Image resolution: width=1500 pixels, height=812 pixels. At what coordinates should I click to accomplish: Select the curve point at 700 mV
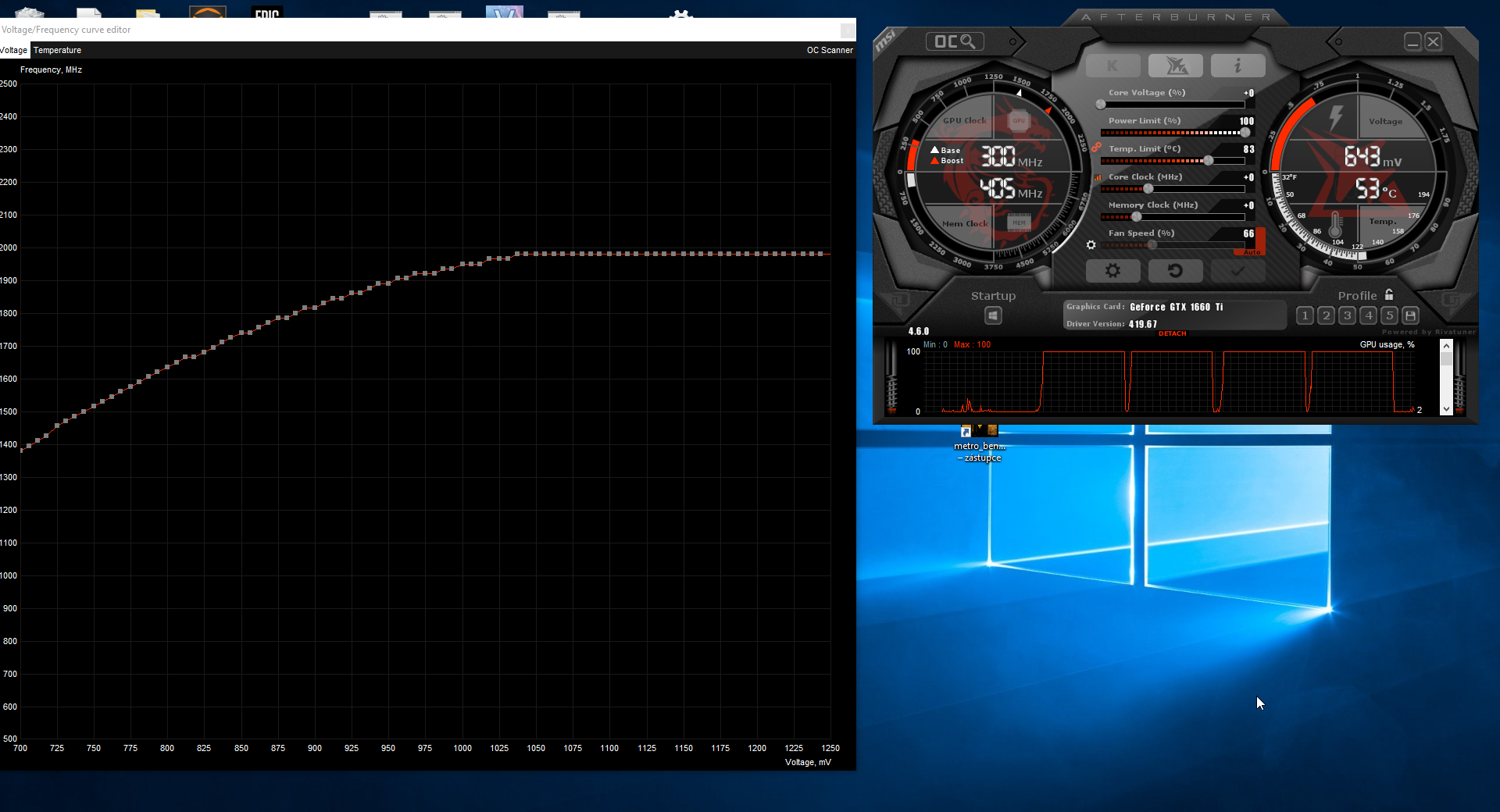(21, 451)
